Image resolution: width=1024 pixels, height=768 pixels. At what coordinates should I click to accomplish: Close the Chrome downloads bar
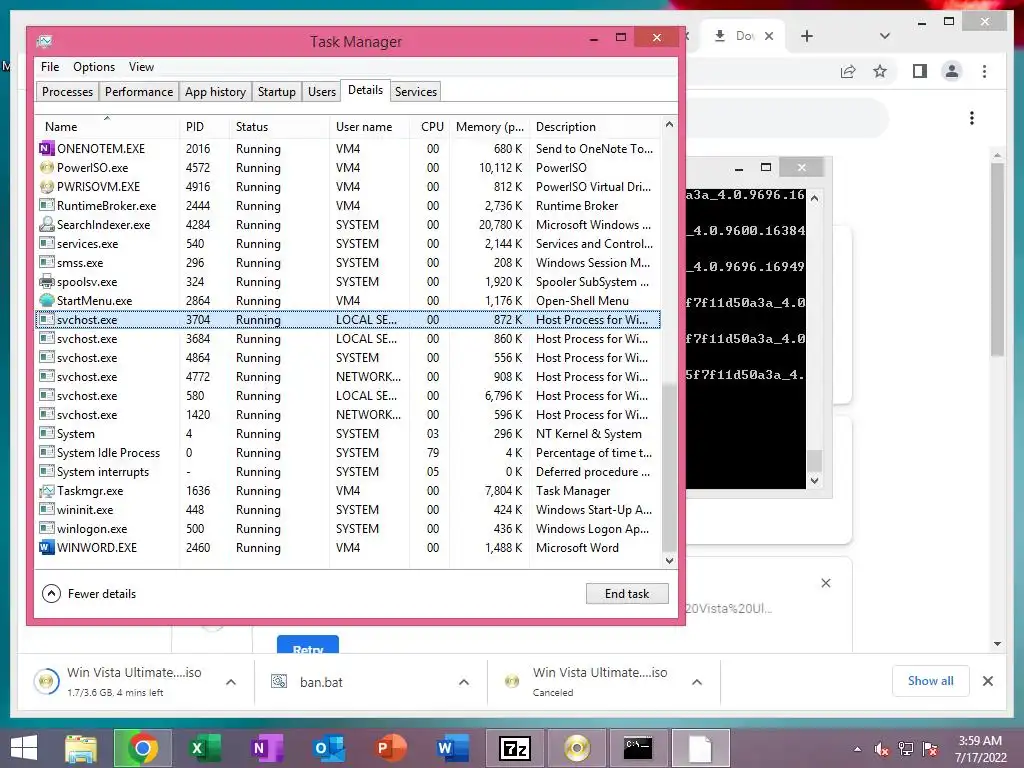point(987,681)
